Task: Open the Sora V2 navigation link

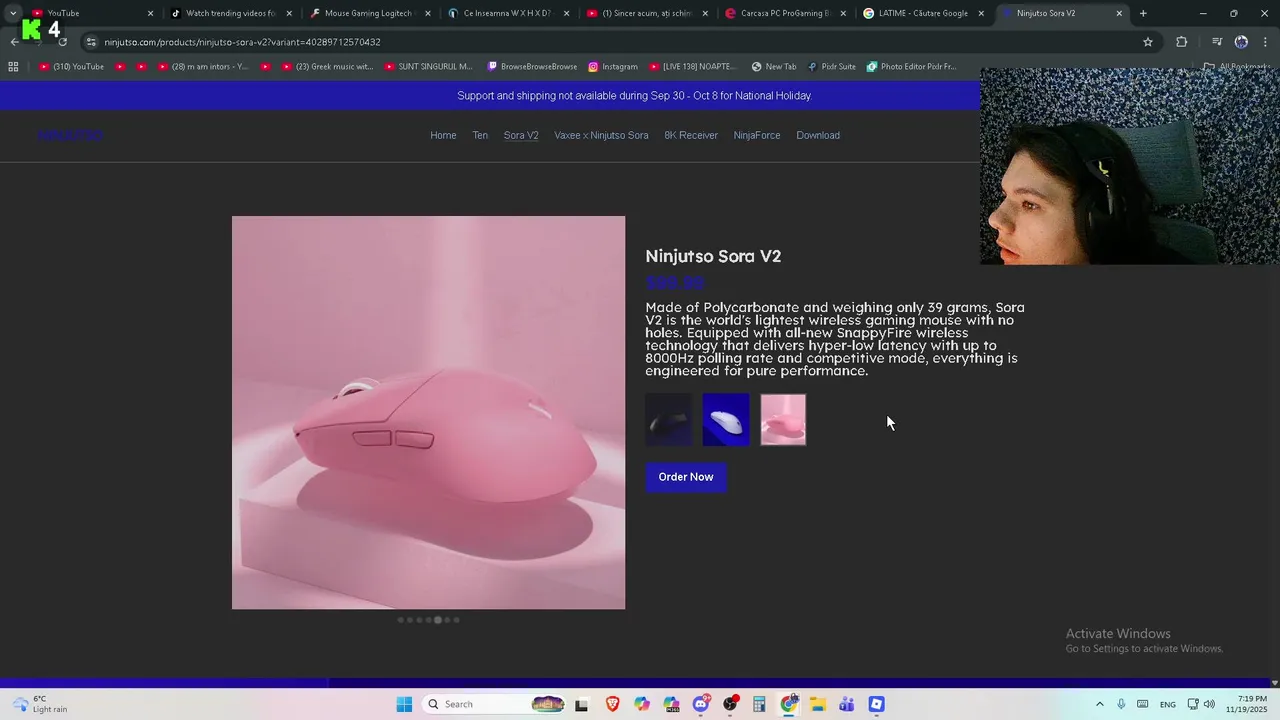Action: (x=521, y=135)
